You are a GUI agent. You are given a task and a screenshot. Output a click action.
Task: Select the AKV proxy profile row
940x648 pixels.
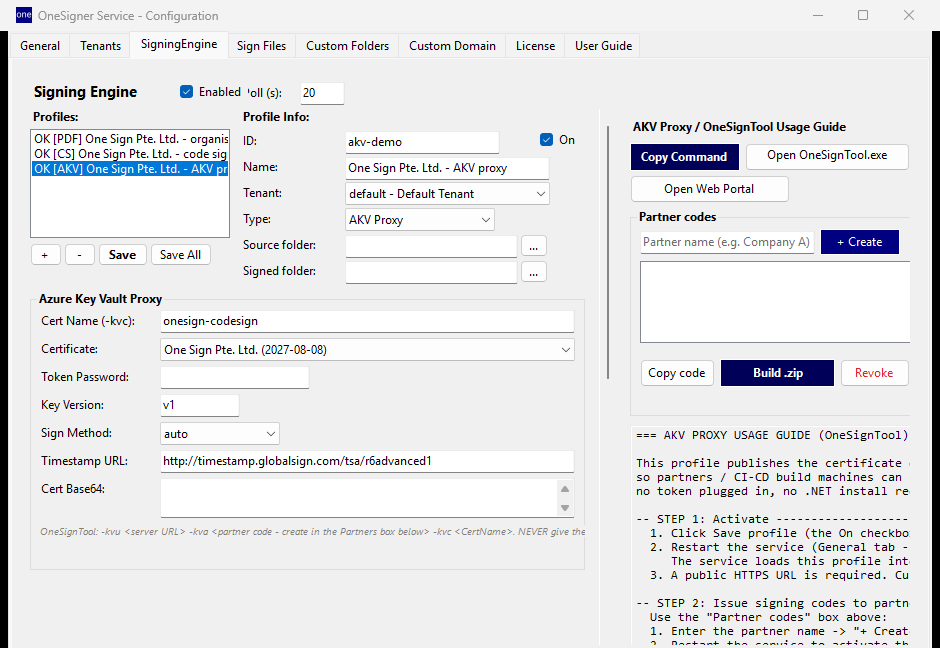[130, 168]
